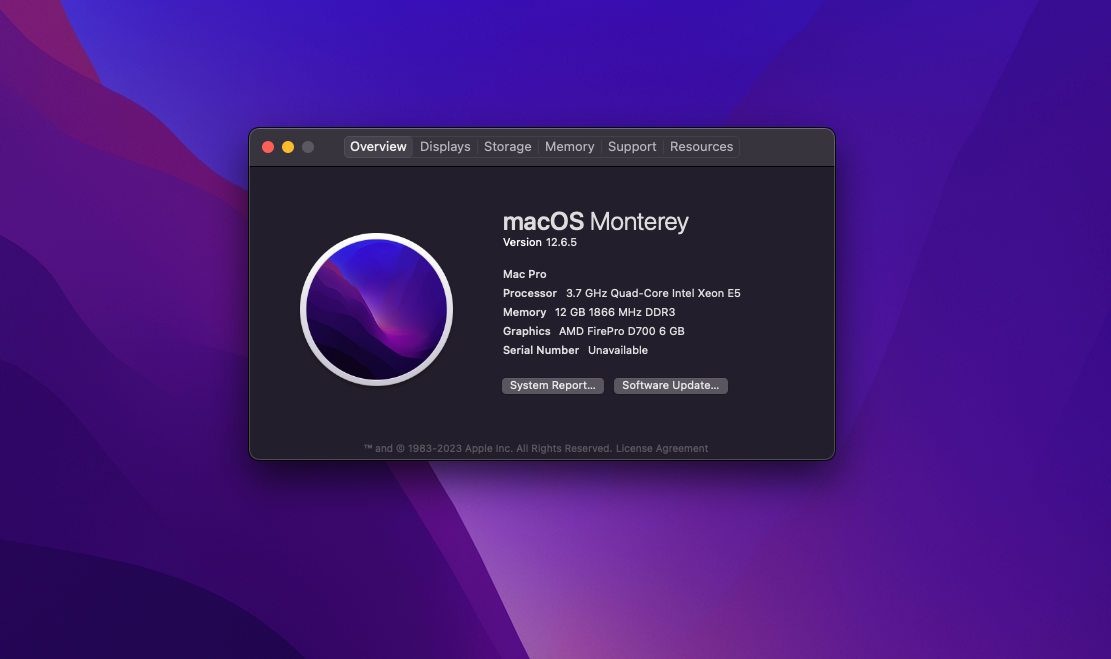
Task: Minimize window with the yellow button
Action: 288,147
